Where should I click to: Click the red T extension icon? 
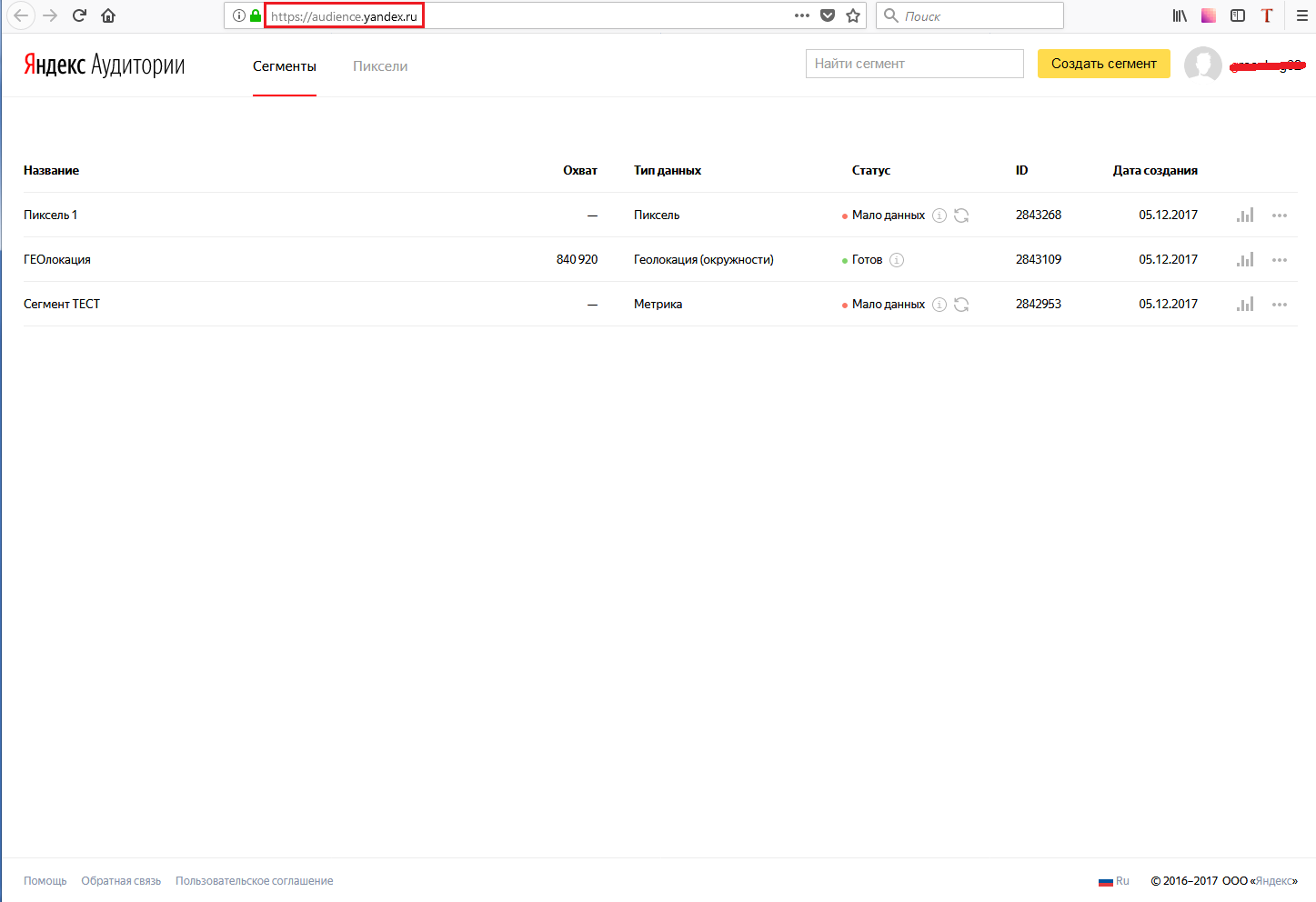(1267, 15)
